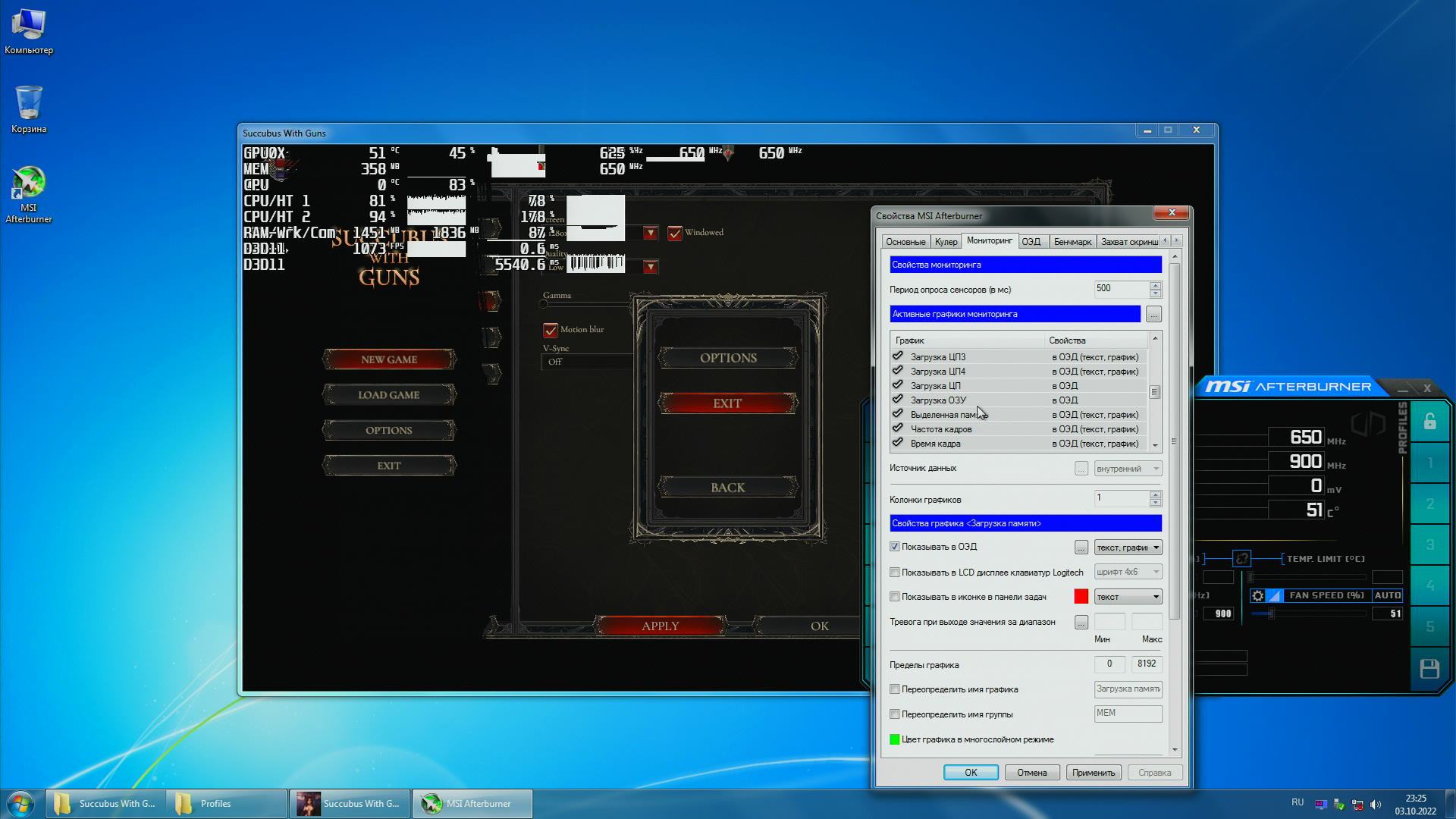Screen dimensions: 1456x819
Task: Switch to the 'Бенчмарк' tab
Action: pyautogui.click(x=1072, y=242)
